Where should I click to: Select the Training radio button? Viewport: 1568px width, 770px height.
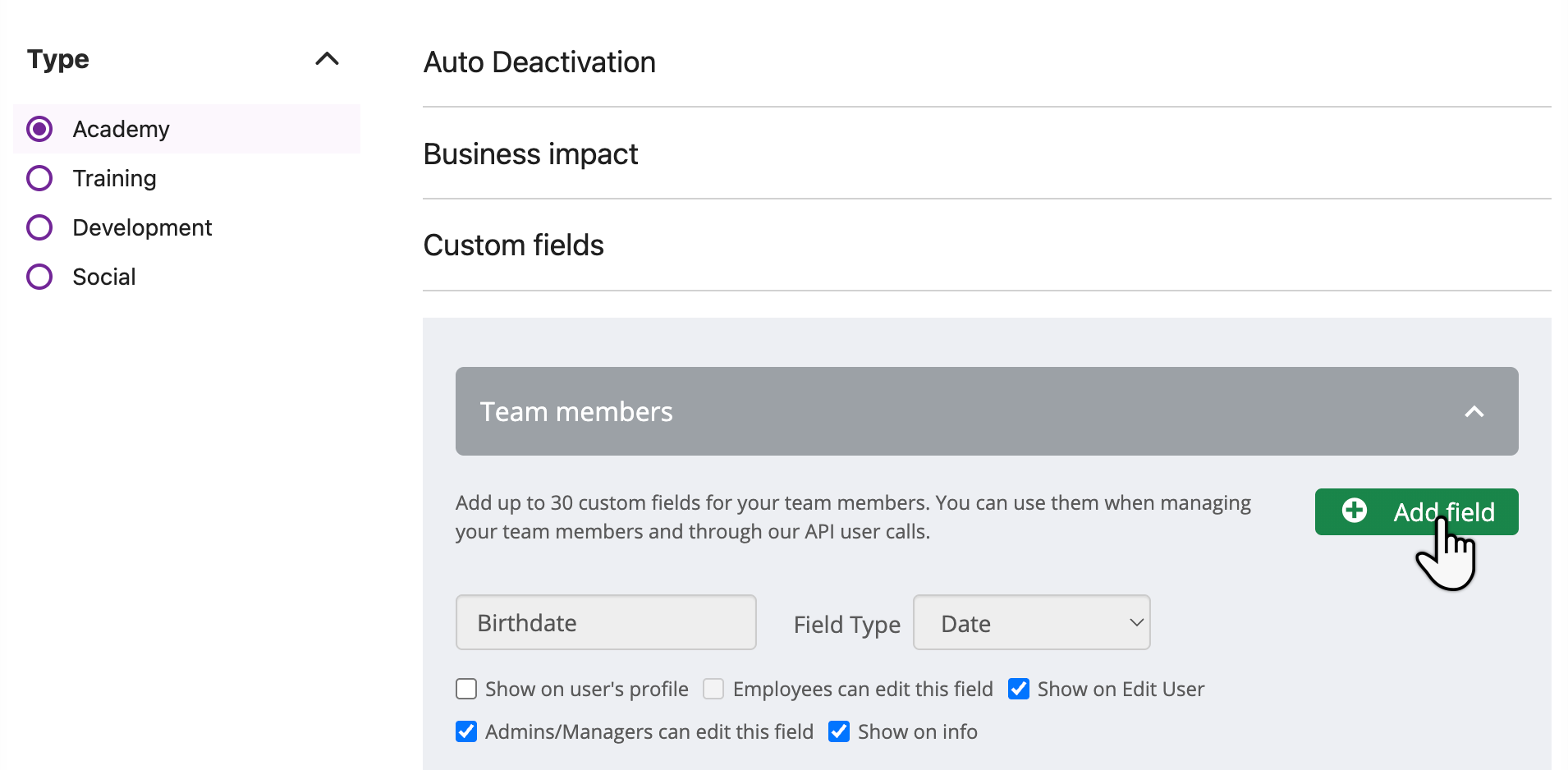tap(39, 178)
